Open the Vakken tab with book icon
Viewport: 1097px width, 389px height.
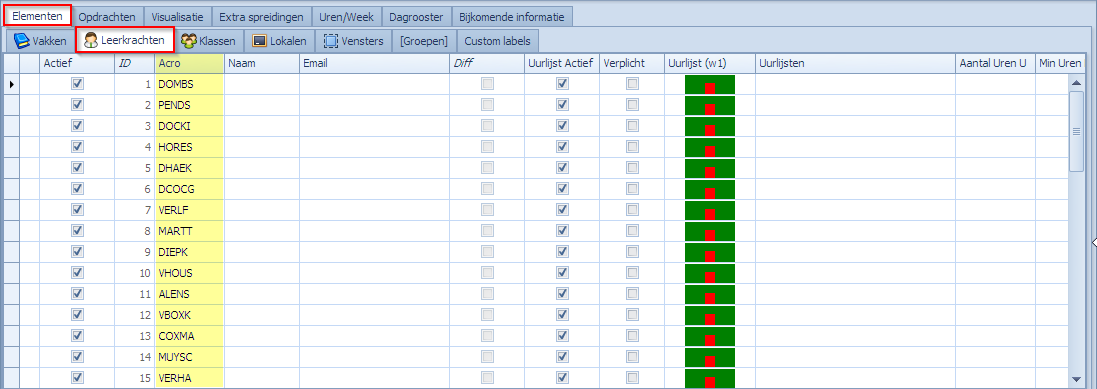pos(40,41)
